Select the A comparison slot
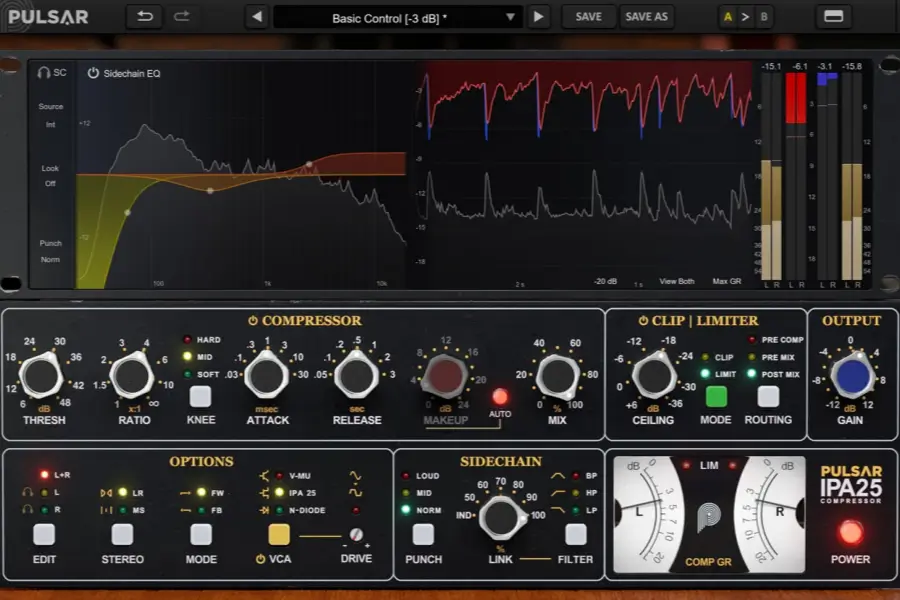The image size is (900, 600). 728,17
